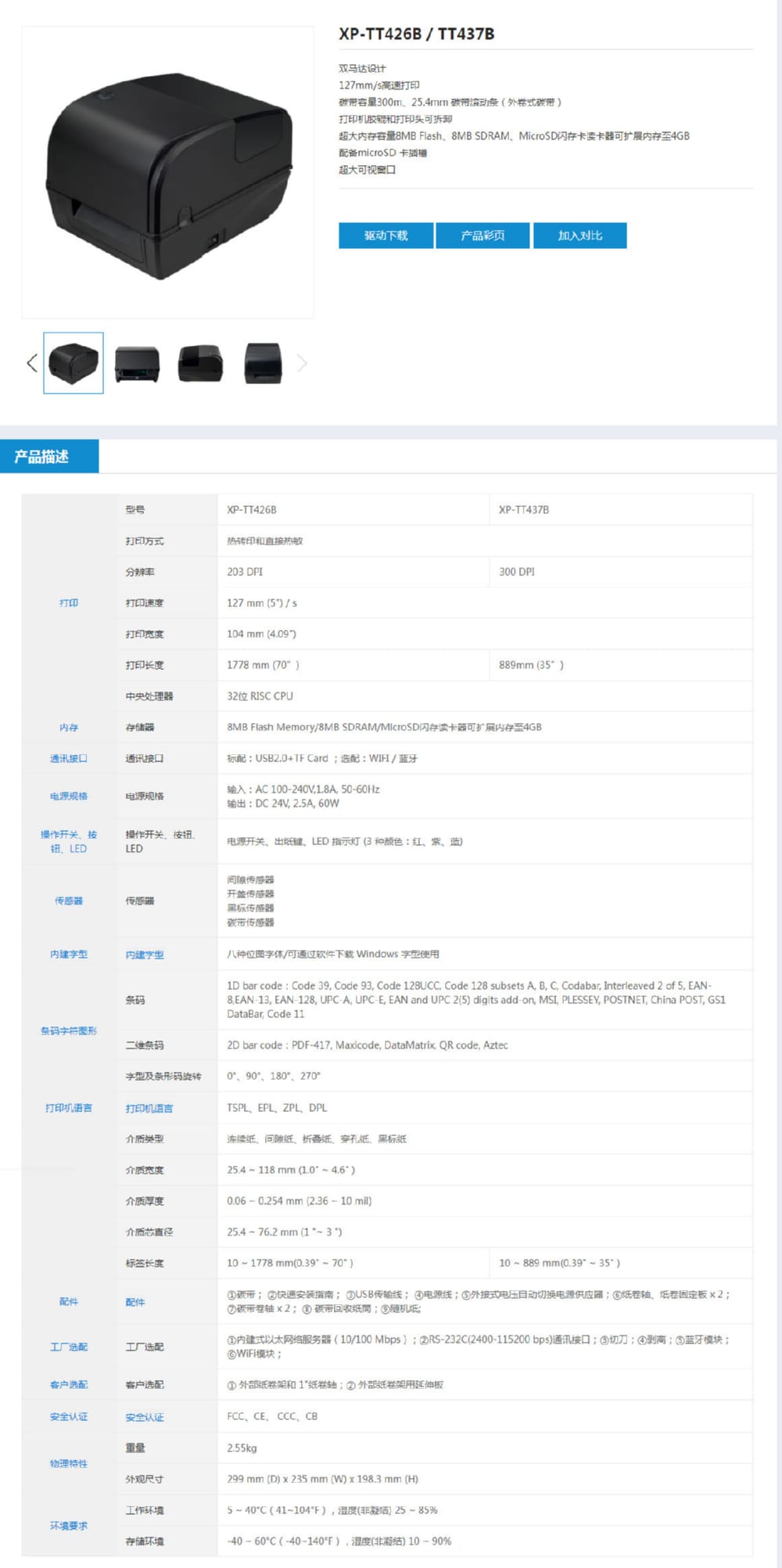The width and height of the screenshot is (782, 1568).
Task: Click the 1778 mm (70") print length value
Action: pyautogui.click(x=264, y=665)
